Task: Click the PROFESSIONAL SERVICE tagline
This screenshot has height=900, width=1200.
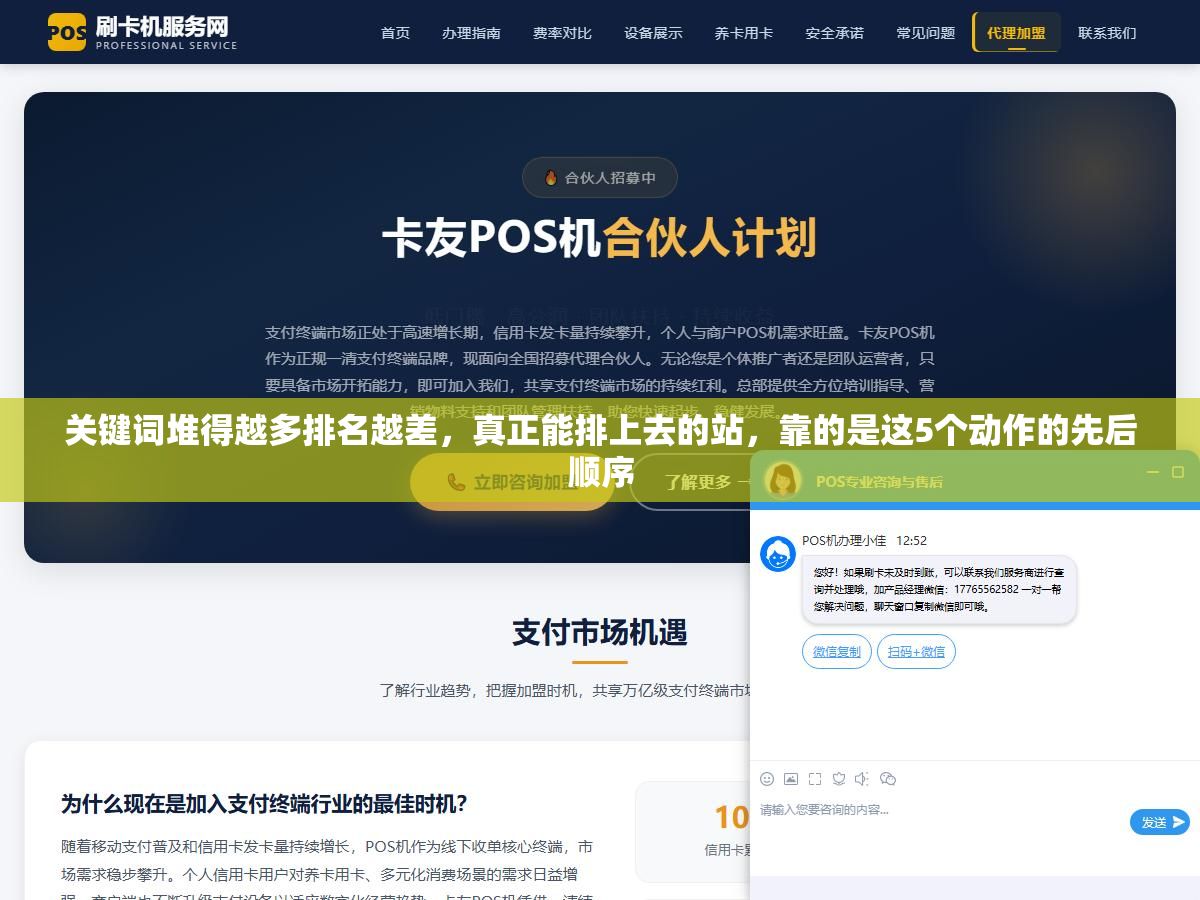Action: pos(167,46)
